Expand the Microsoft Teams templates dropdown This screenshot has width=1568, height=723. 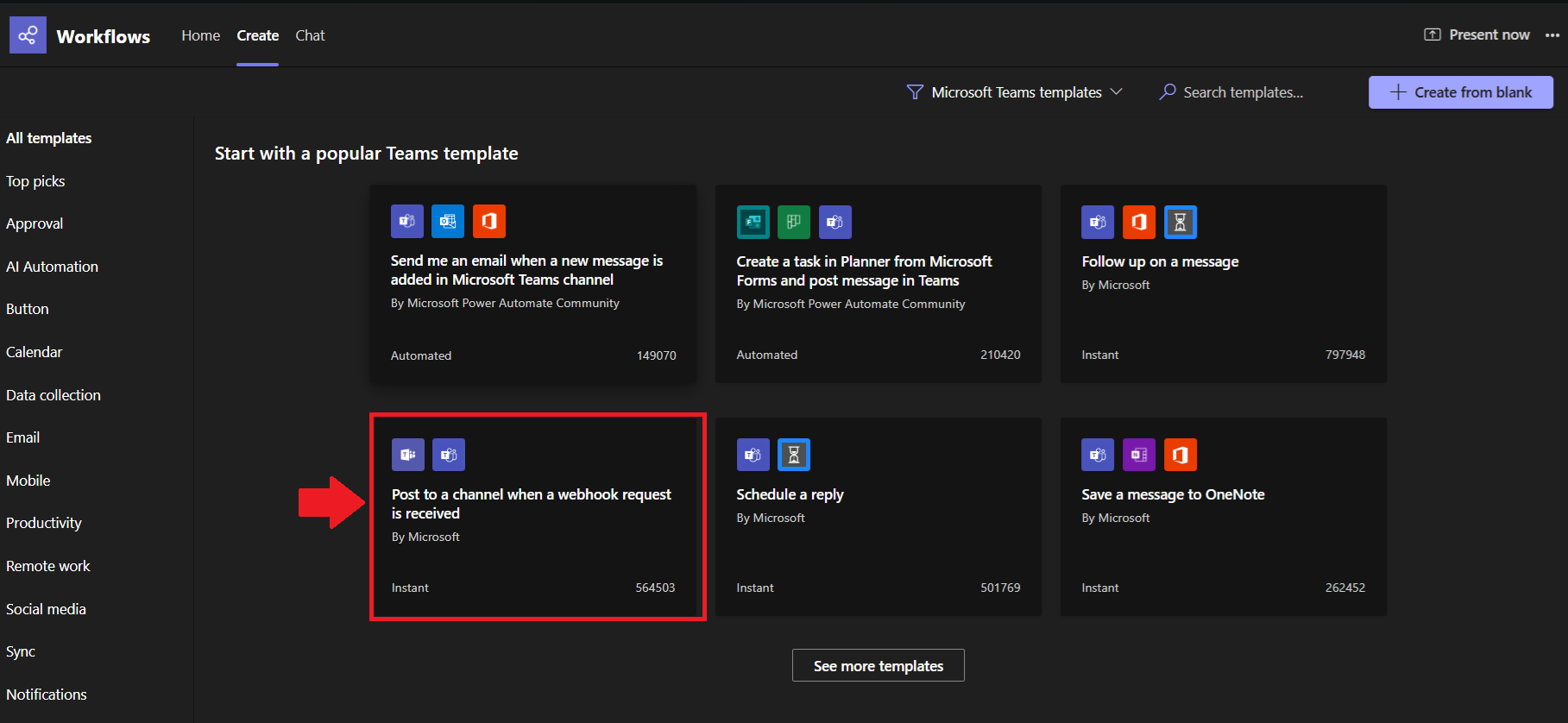1016,92
